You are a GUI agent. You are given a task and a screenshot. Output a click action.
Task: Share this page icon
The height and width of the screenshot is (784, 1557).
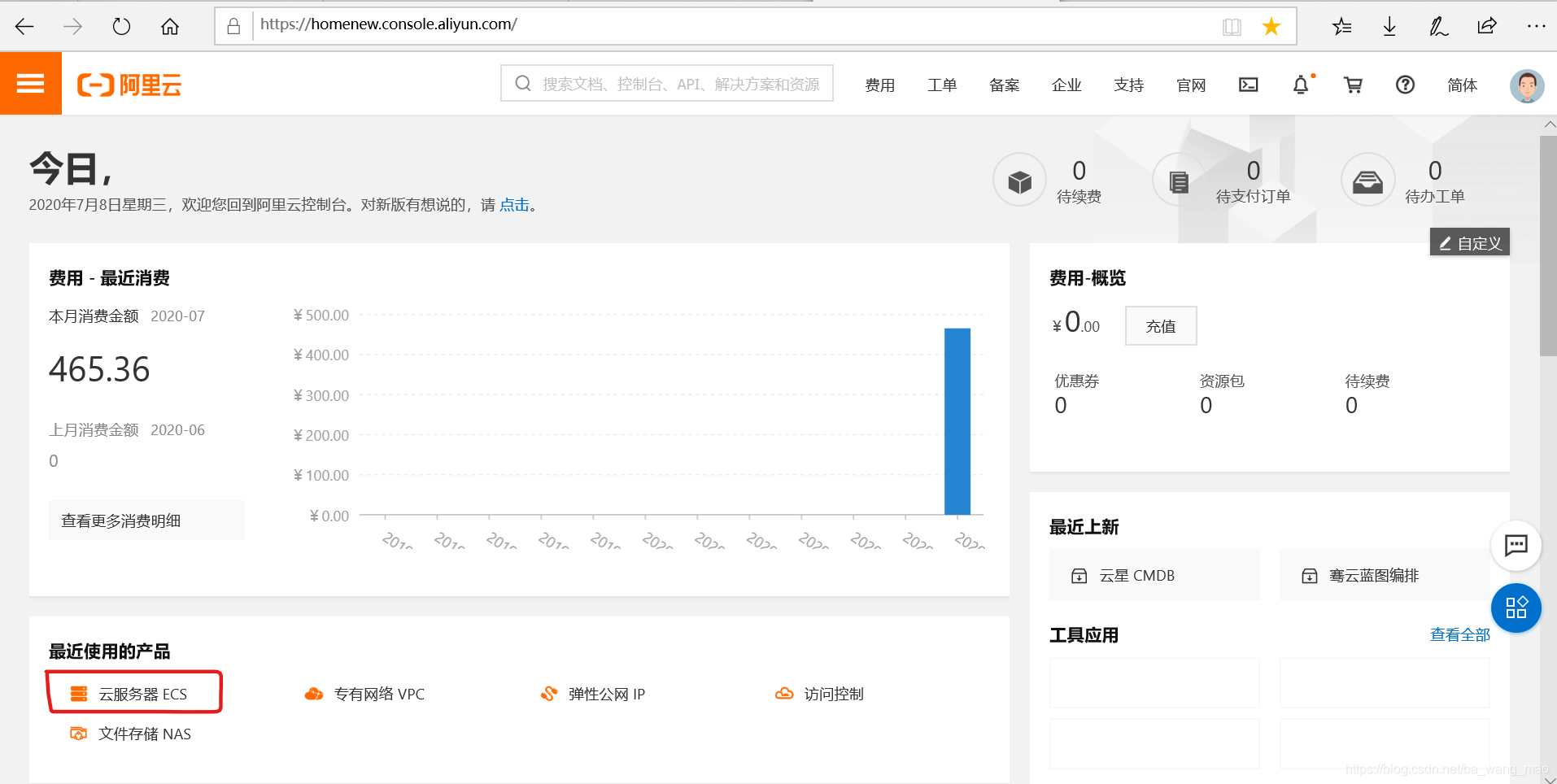[1487, 26]
